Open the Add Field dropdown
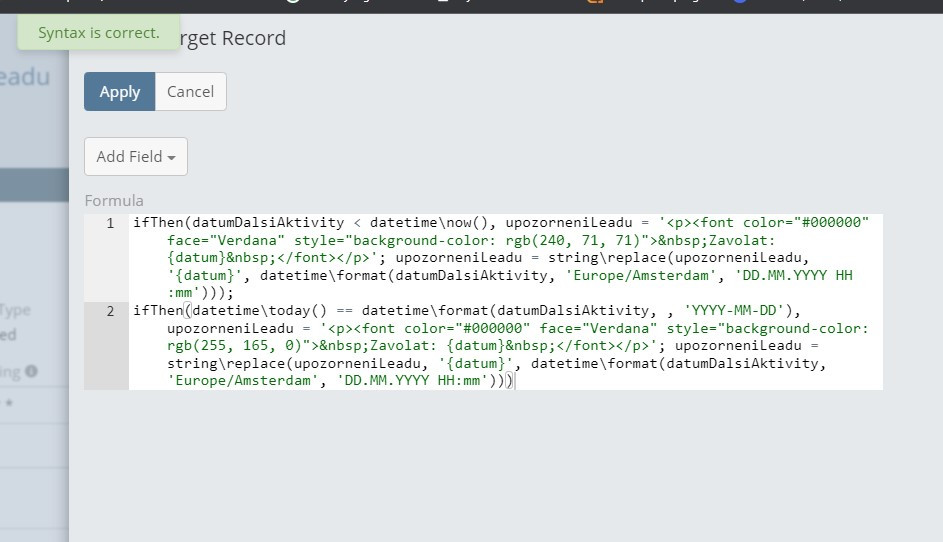Screen dimensions: 943x542 136,156
